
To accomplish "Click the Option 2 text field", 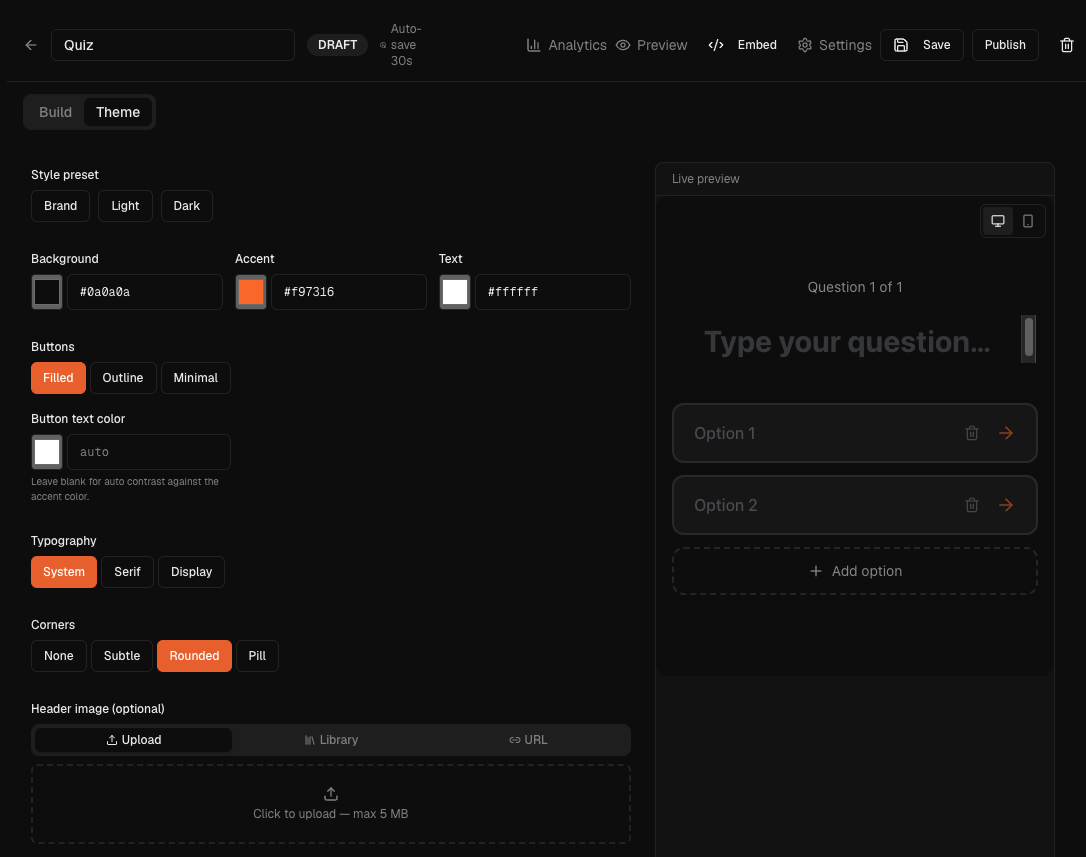I will tap(821, 505).
